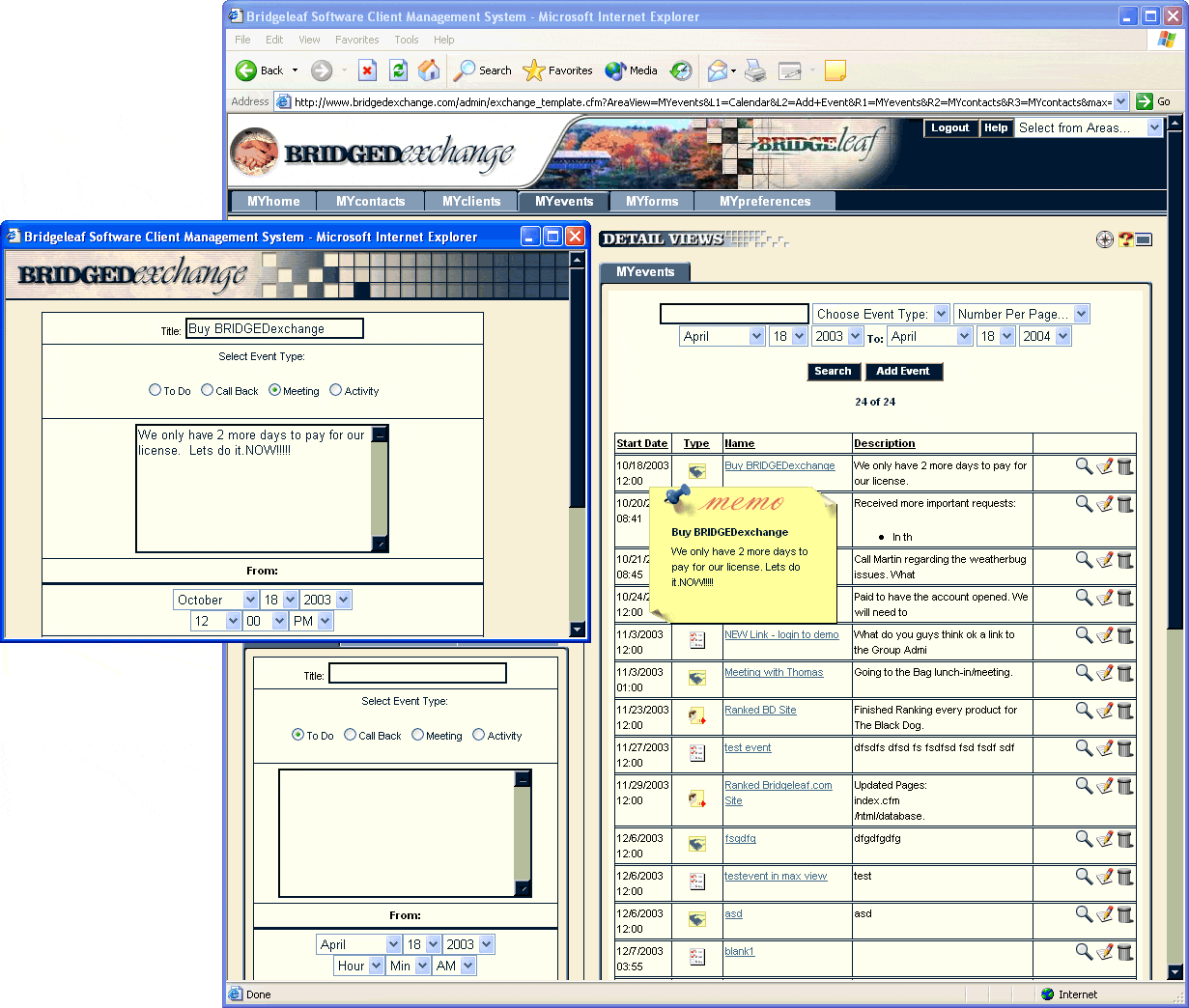Click the Refresh page icon
Image resolution: width=1189 pixels, height=1008 pixels.
click(x=398, y=70)
